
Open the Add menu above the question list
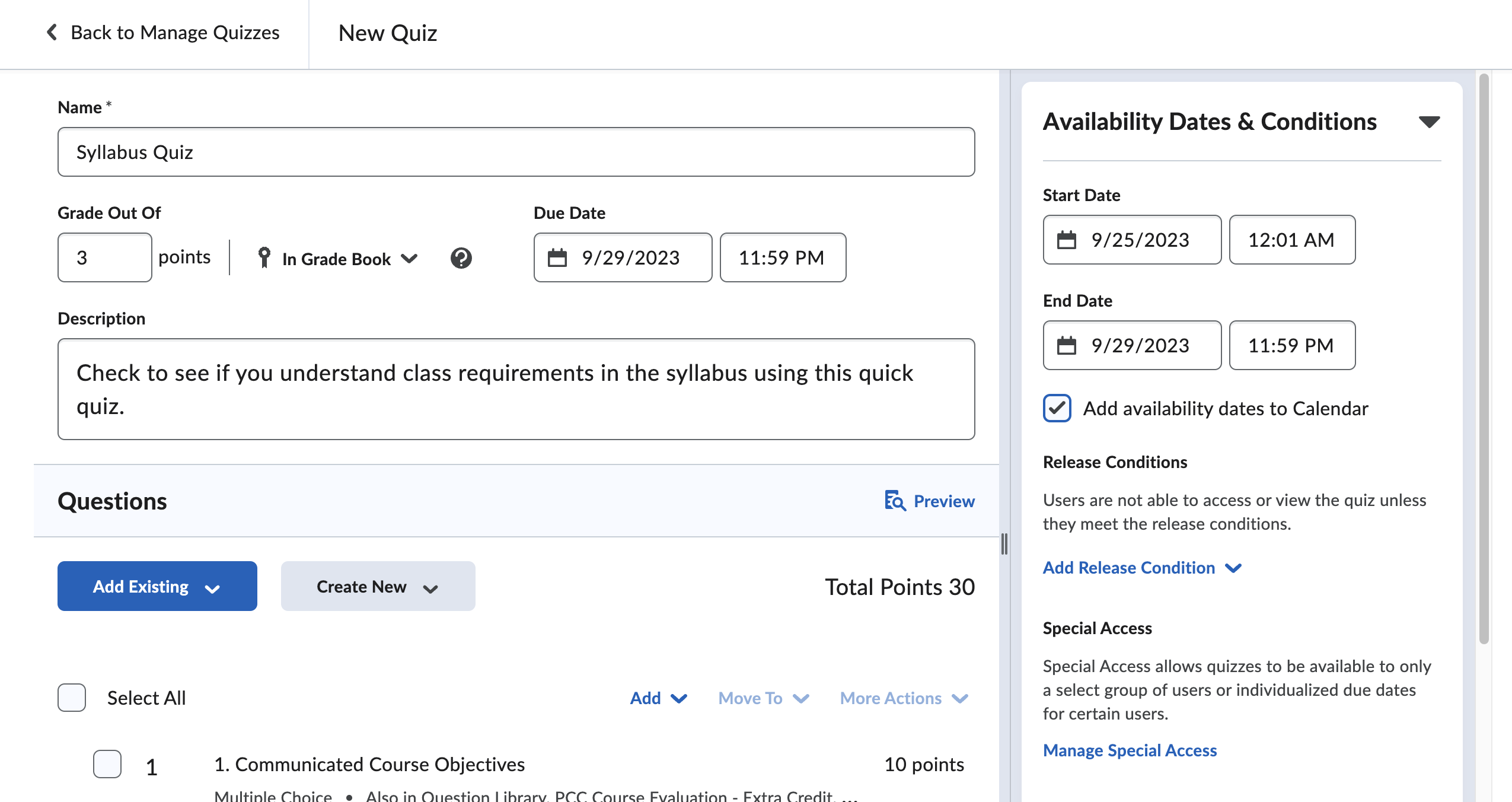[657, 698]
